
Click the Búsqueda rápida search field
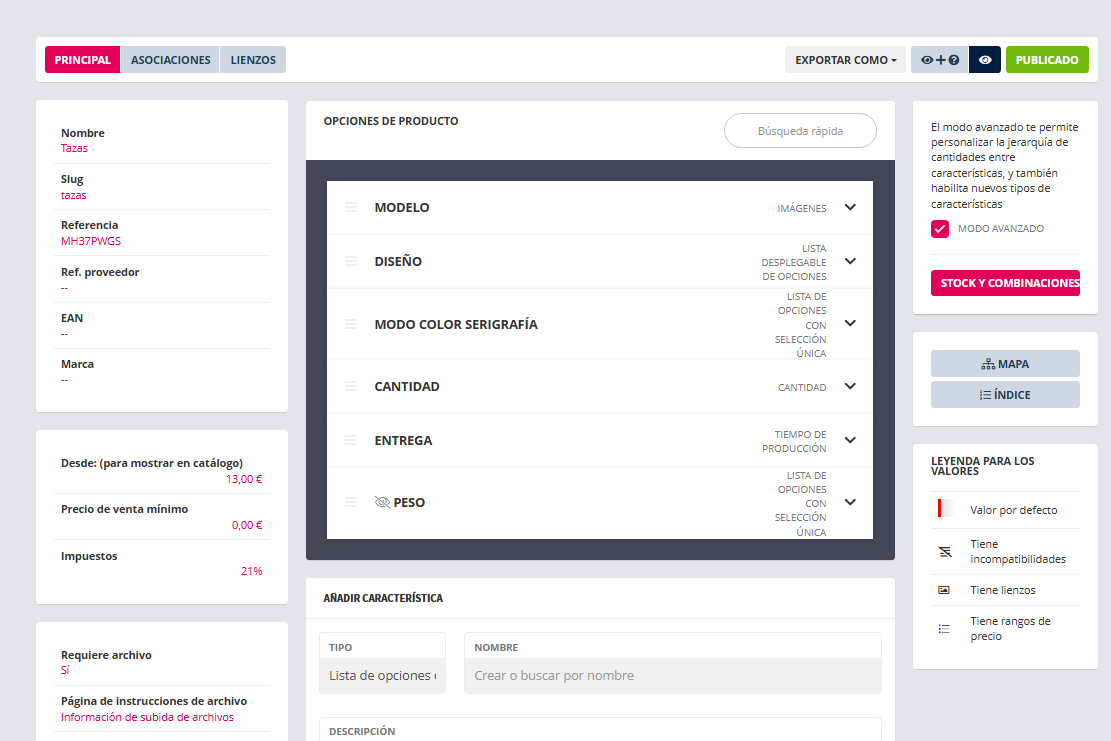click(800, 131)
